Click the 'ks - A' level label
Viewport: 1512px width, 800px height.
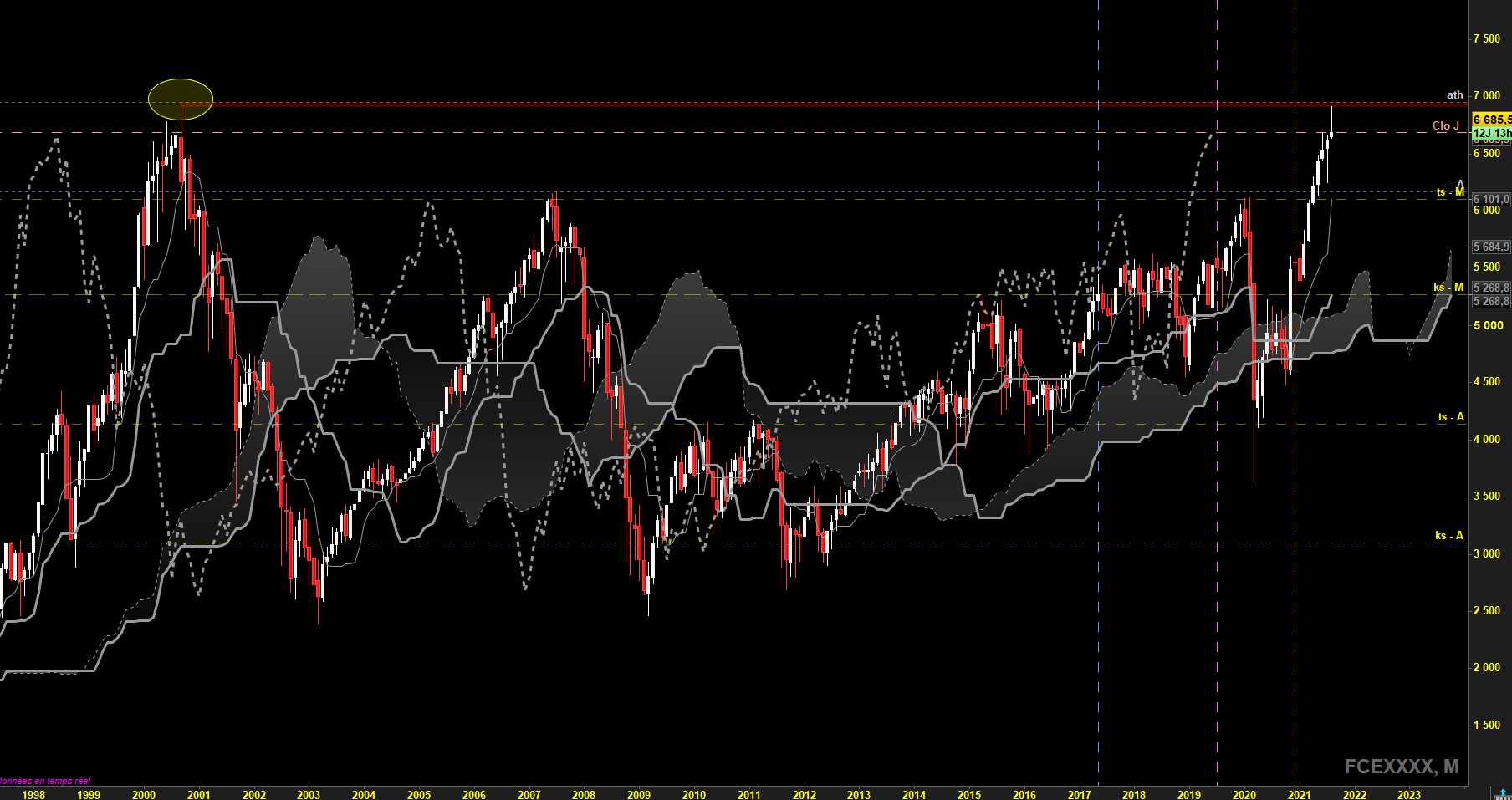1449,536
